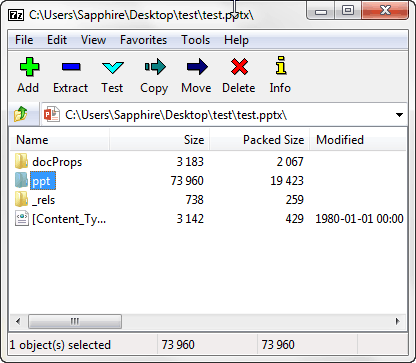Open the Help menu
The image size is (416, 363).
[236, 40]
